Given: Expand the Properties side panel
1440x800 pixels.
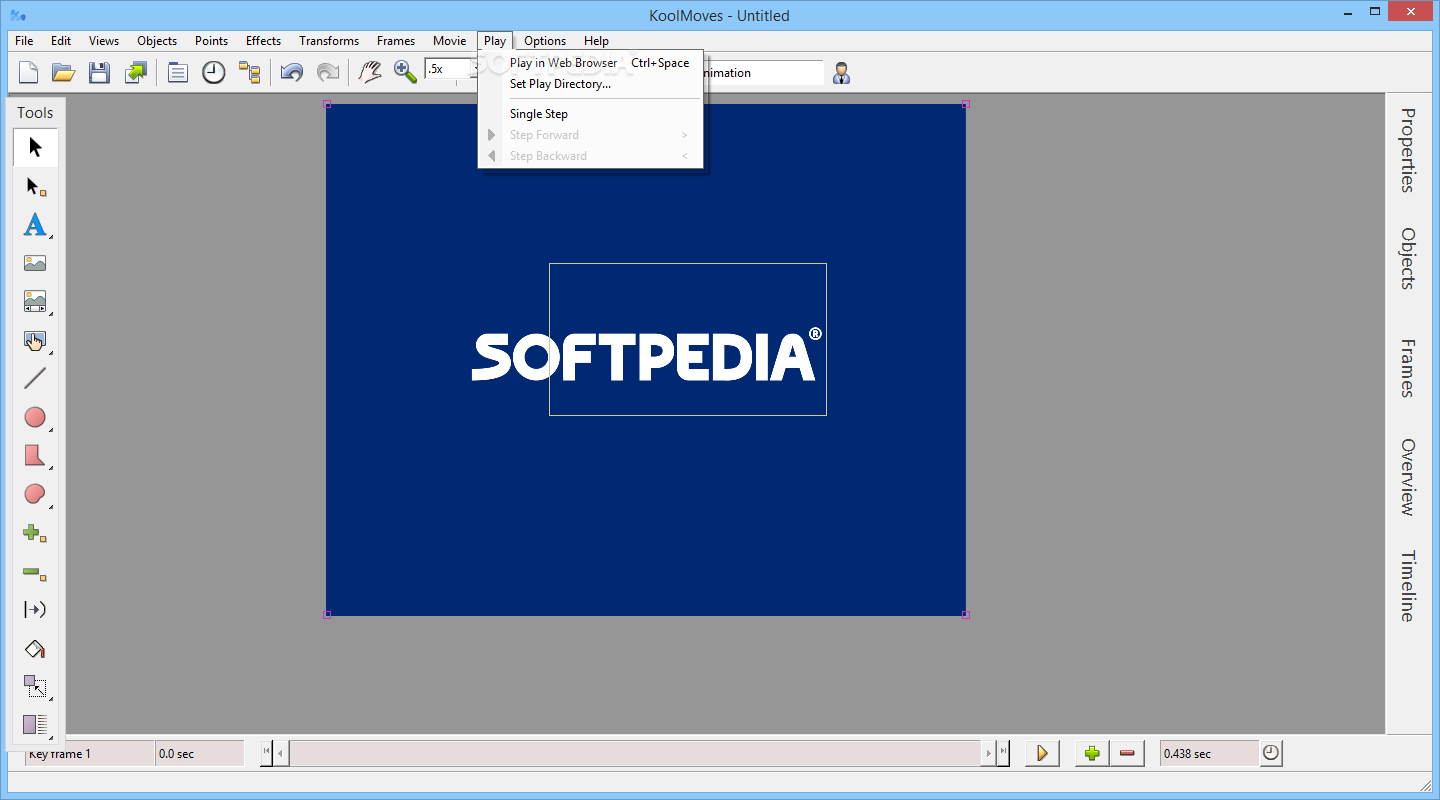Looking at the screenshot, I should point(1408,150).
